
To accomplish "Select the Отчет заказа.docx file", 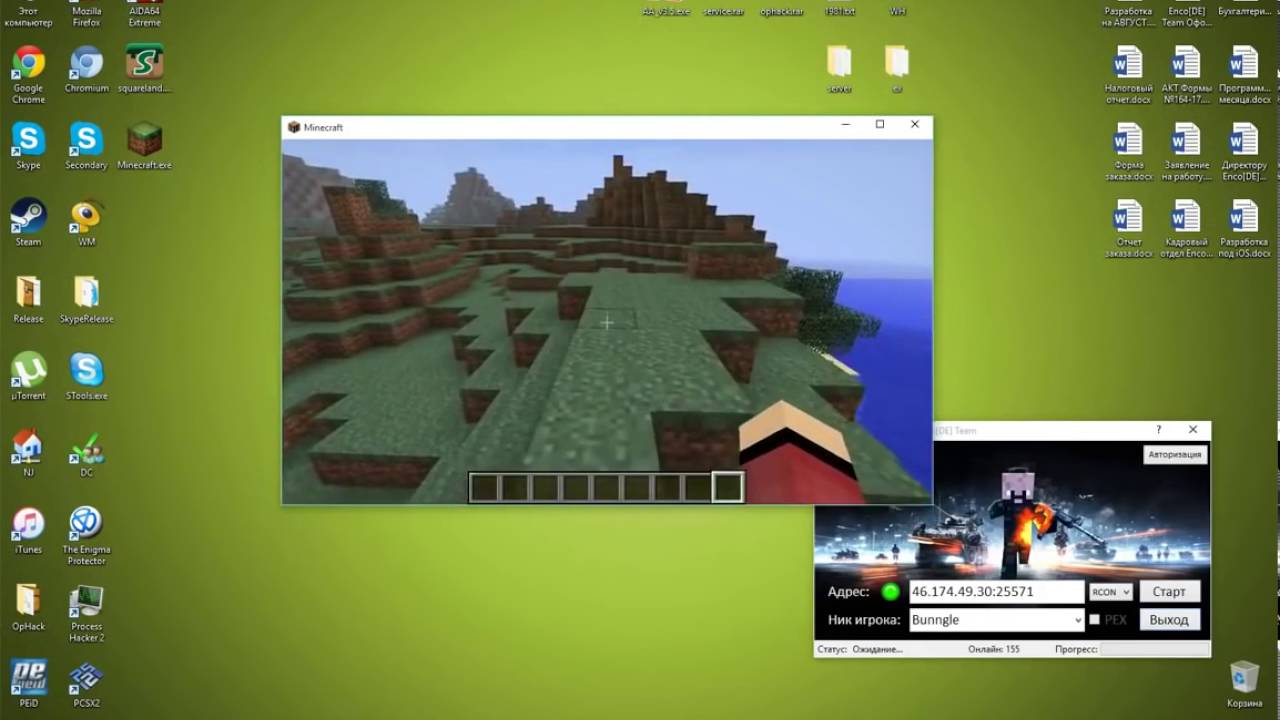I will point(1128,230).
